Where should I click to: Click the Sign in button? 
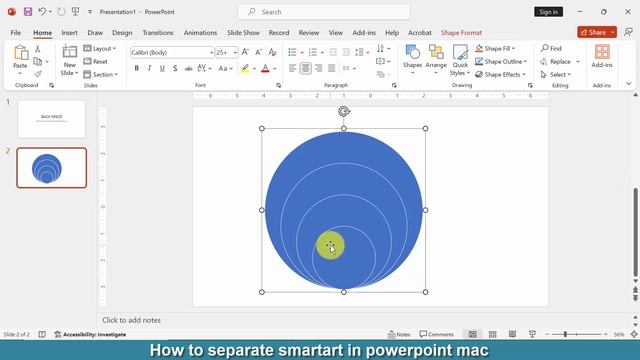[x=548, y=12]
